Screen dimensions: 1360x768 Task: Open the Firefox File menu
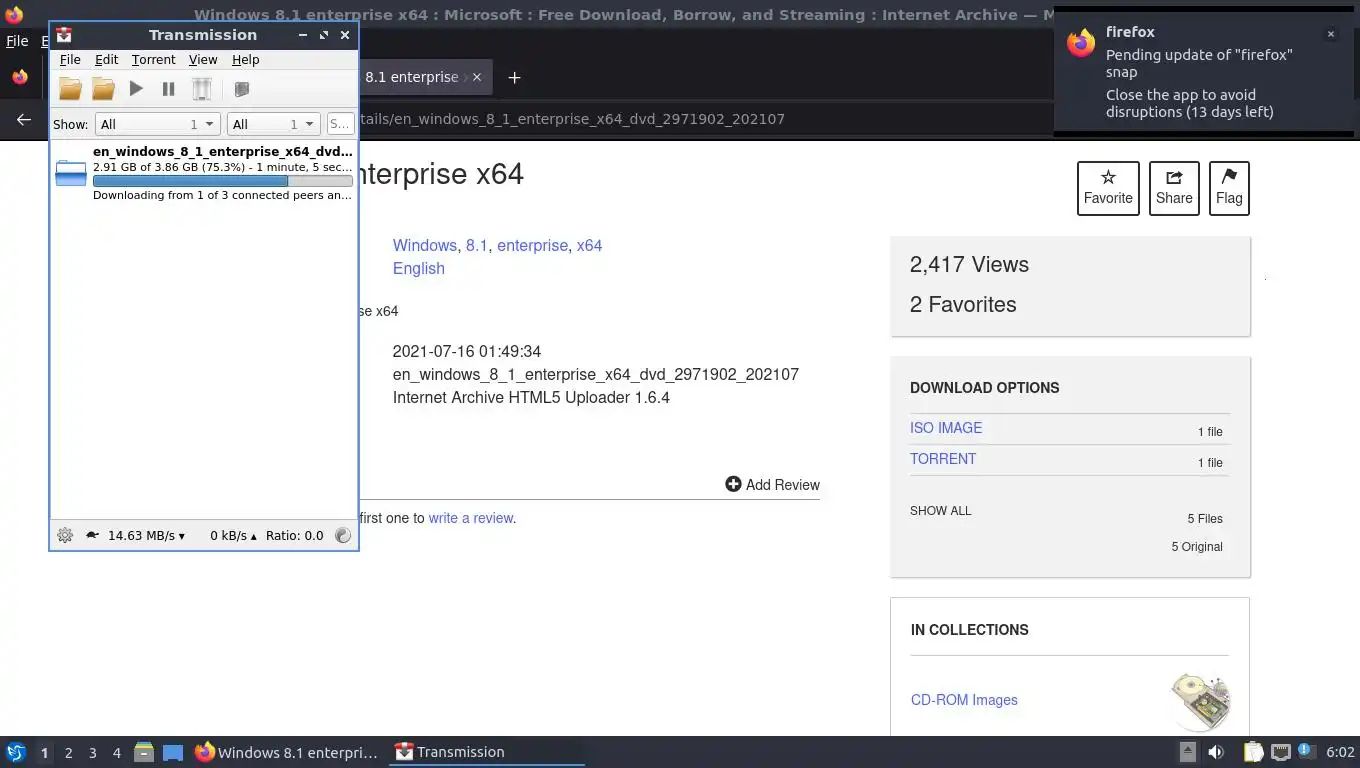[x=17, y=41]
